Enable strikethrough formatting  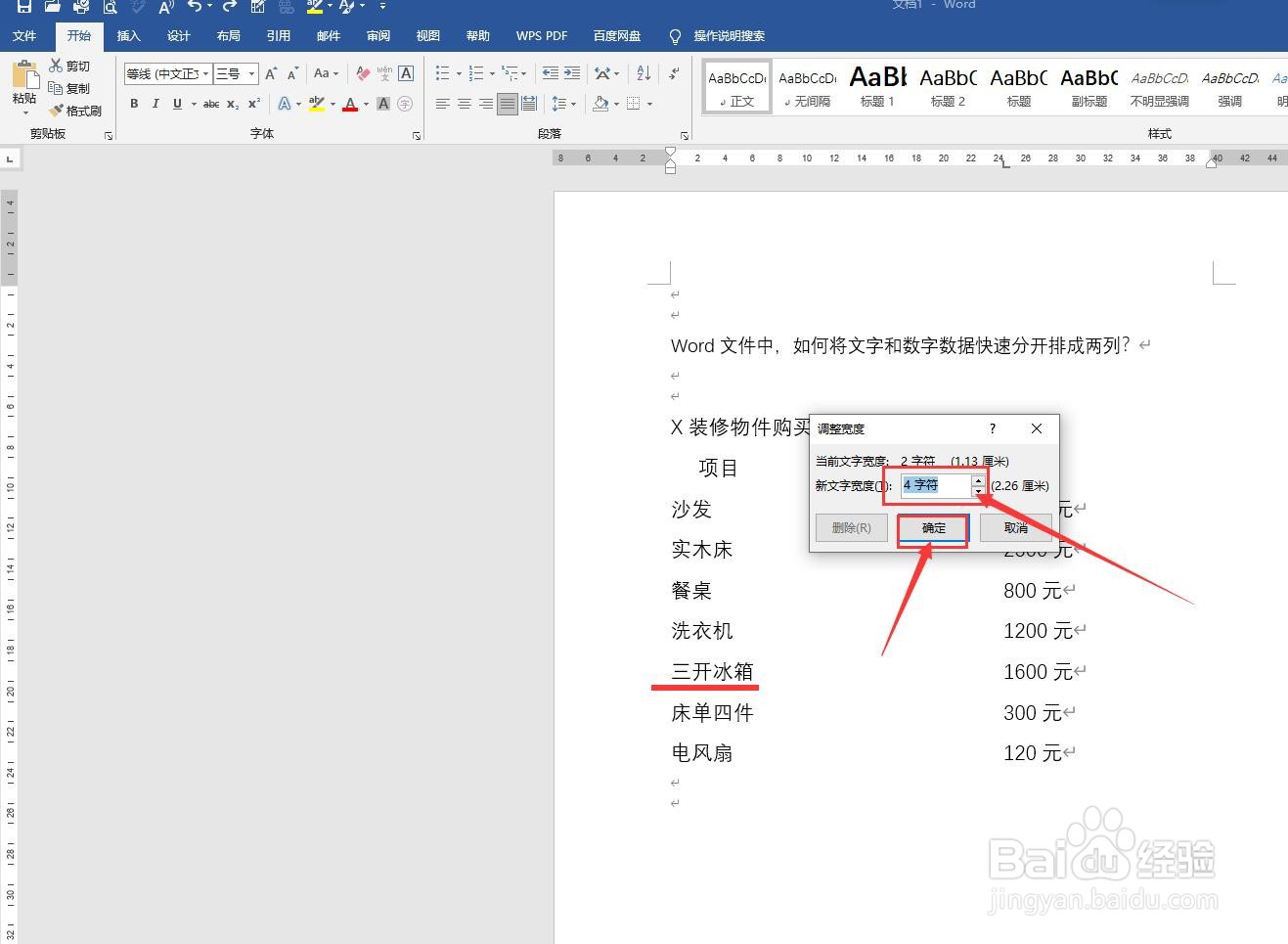click(x=211, y=104)
